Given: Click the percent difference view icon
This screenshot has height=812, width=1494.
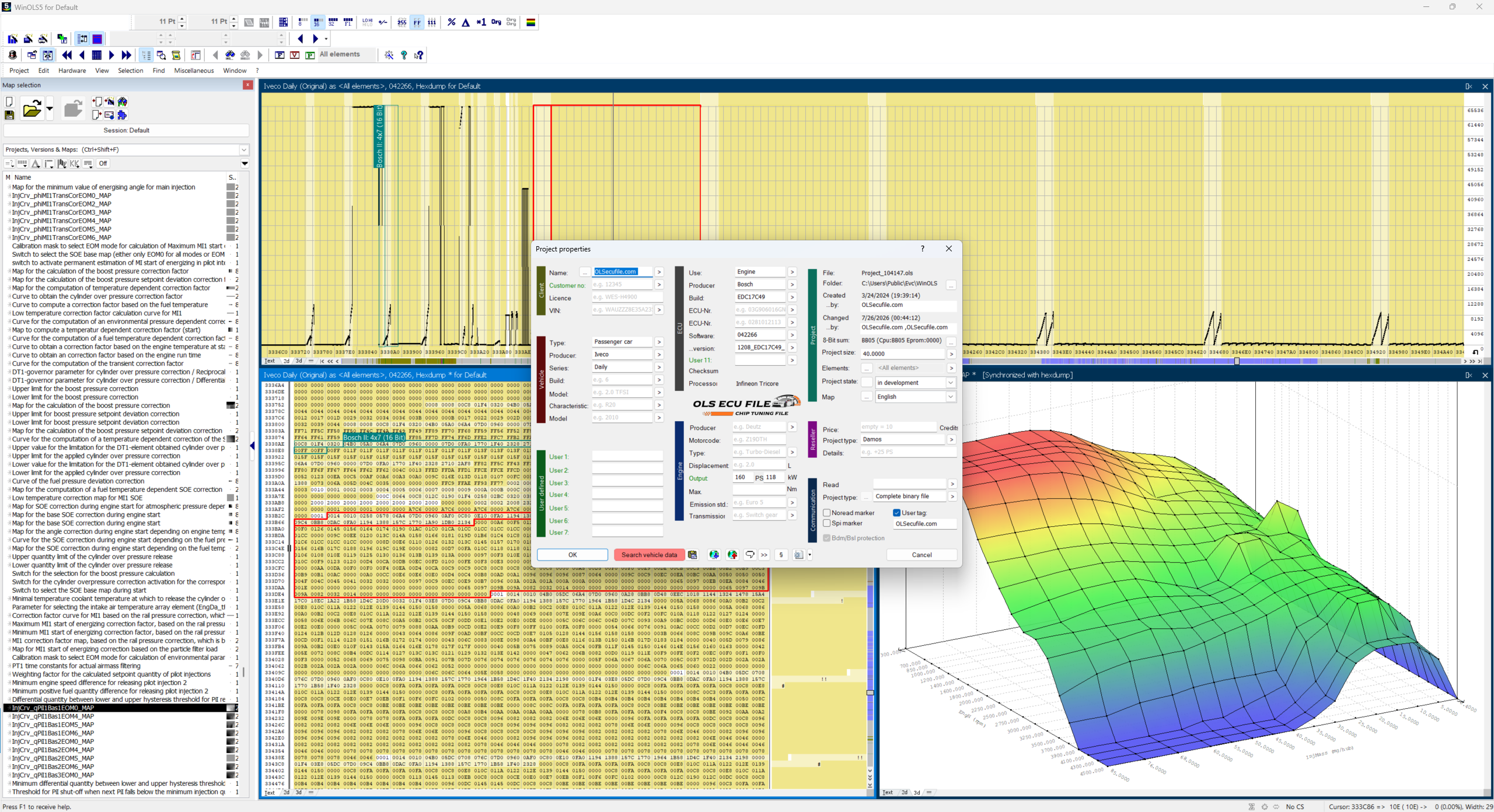Looking at the screenshot, I should click(x=451, y=22).
